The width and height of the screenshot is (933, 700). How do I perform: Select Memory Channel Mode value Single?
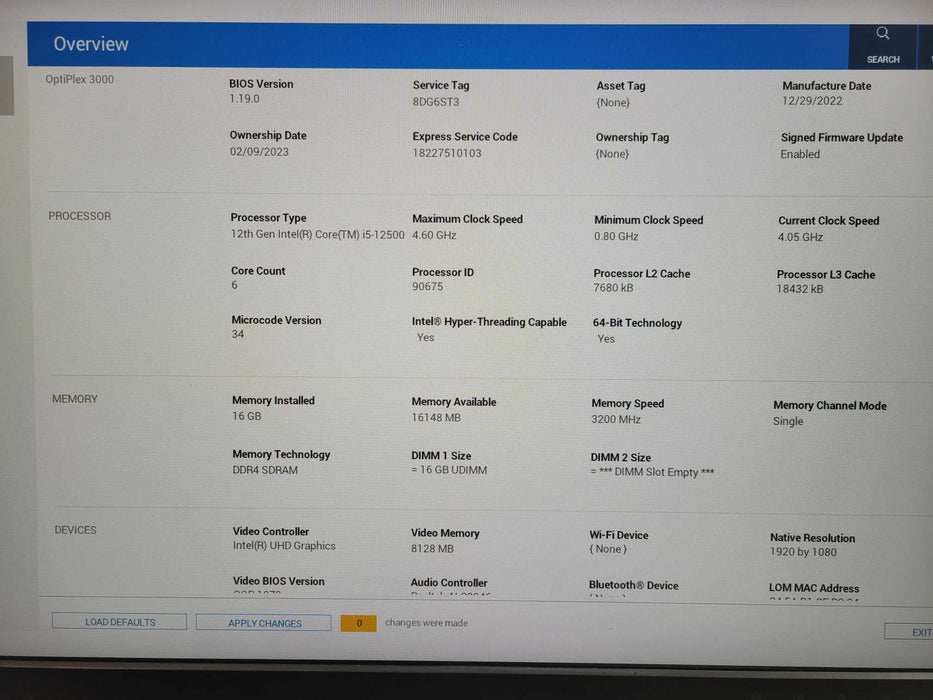(788, 421)
